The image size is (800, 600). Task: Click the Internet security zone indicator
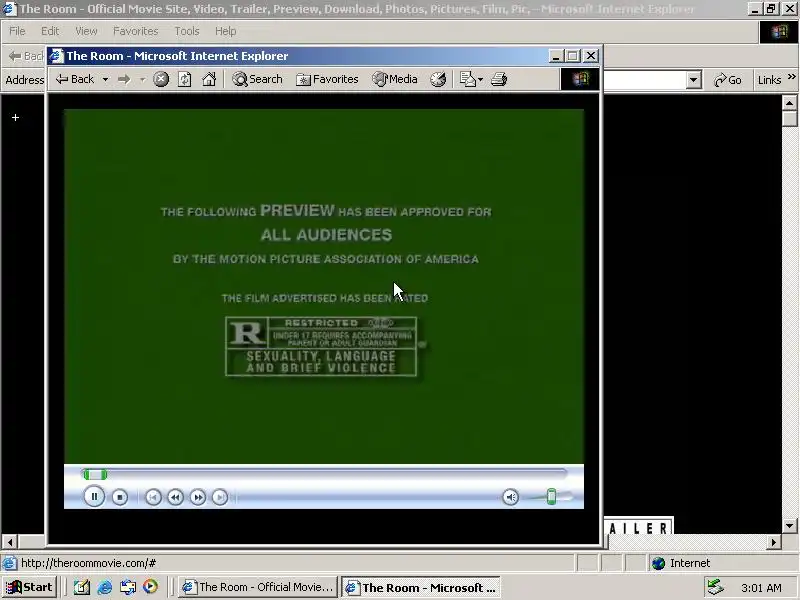[x=681, y=563]
